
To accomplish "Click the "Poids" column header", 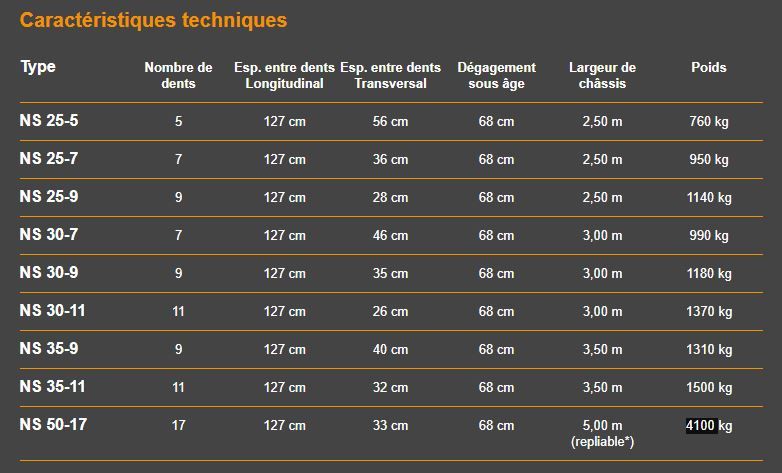I will pos(708,68).
